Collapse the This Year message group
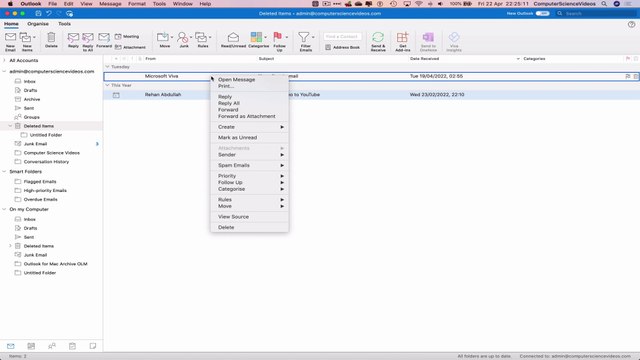The image size is (640, 360). point(107,85)
